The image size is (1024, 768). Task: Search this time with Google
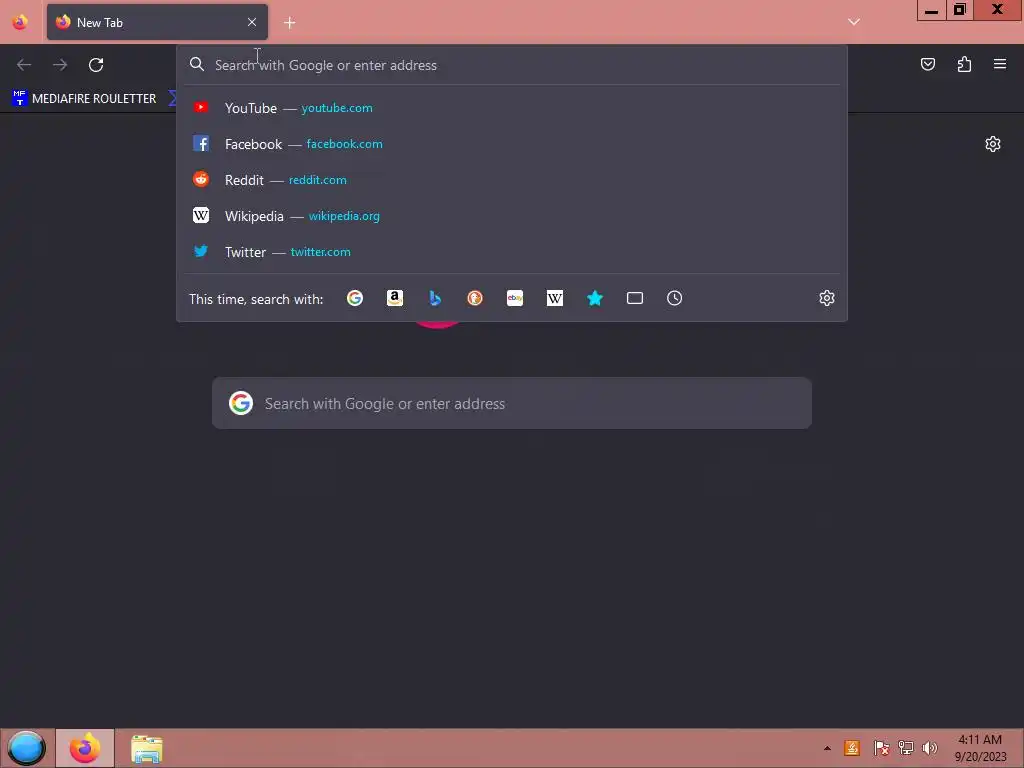coord(355,298)
